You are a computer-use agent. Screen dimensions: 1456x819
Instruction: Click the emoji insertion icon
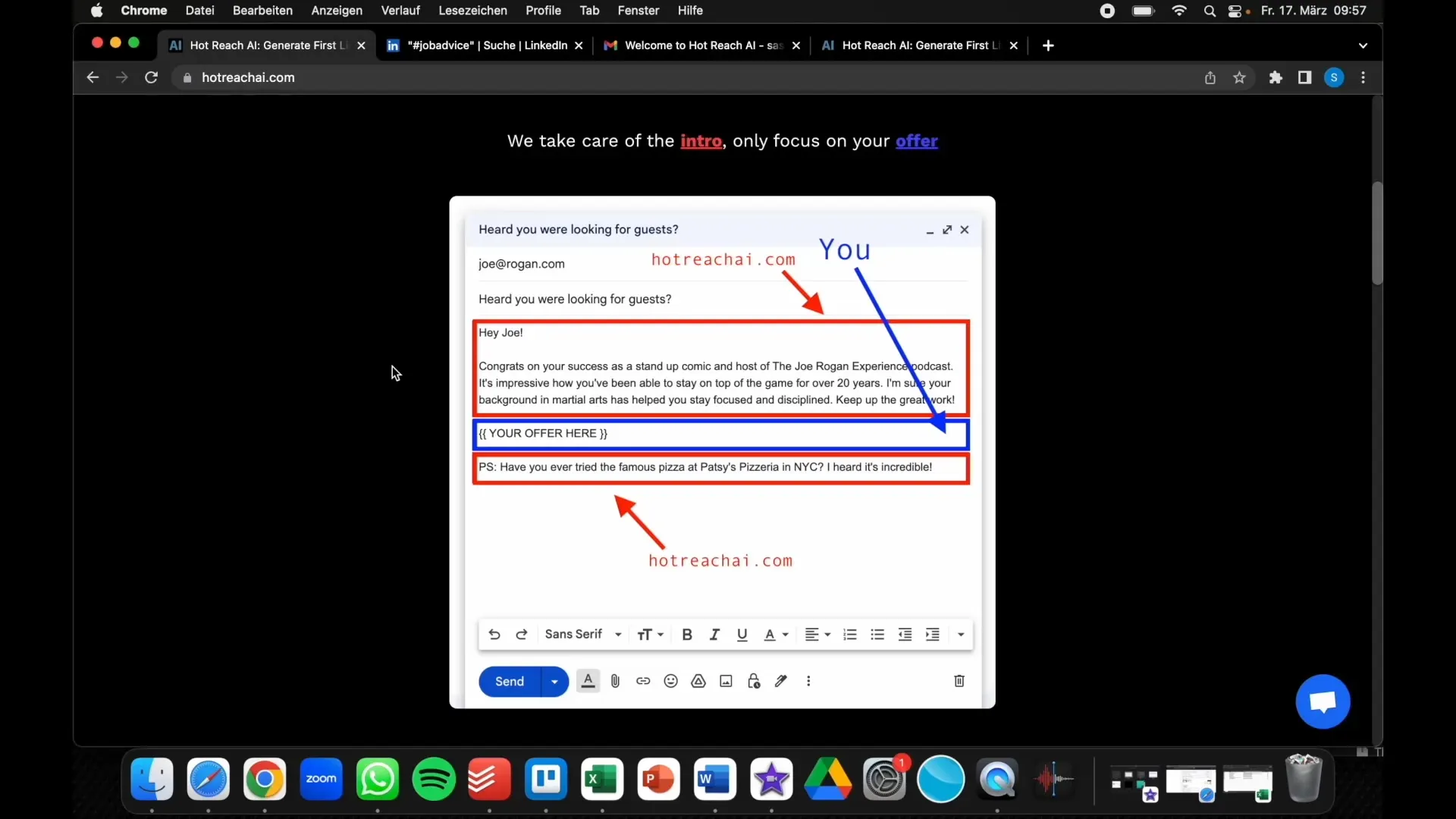click(670, 681)
